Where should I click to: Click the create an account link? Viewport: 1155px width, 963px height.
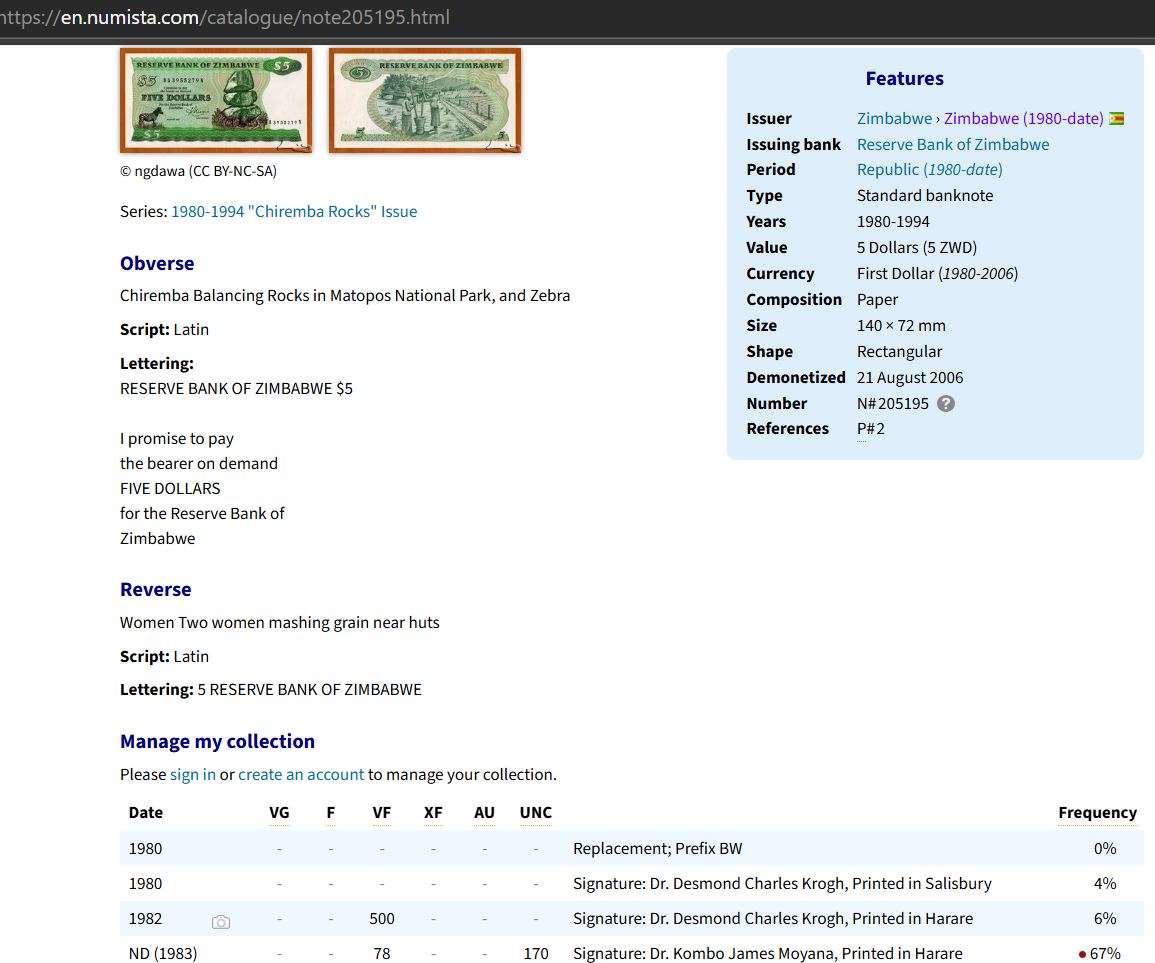301,775
